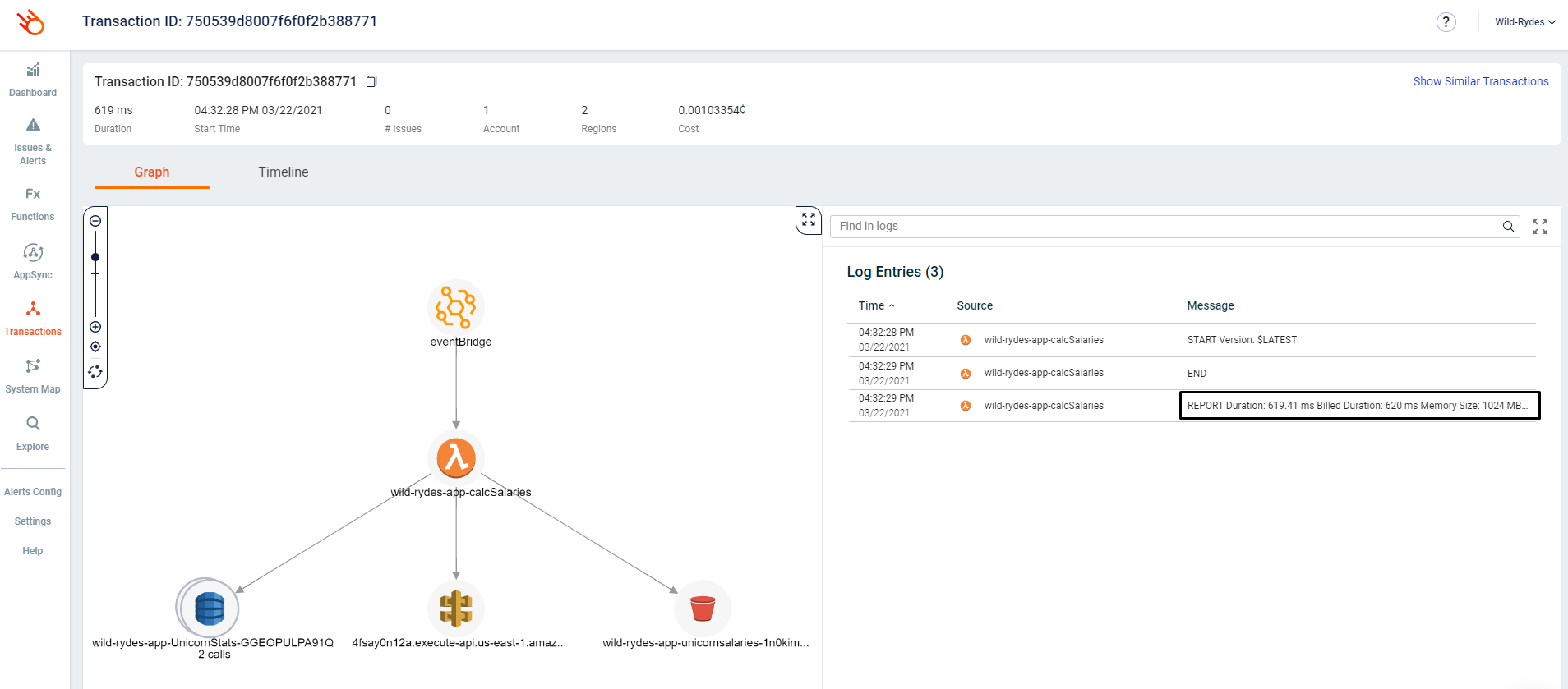Click Show Similar Transactions link
This screenshot has height=689, width=1568.
pyautogui.click(x=1481, y=81)
